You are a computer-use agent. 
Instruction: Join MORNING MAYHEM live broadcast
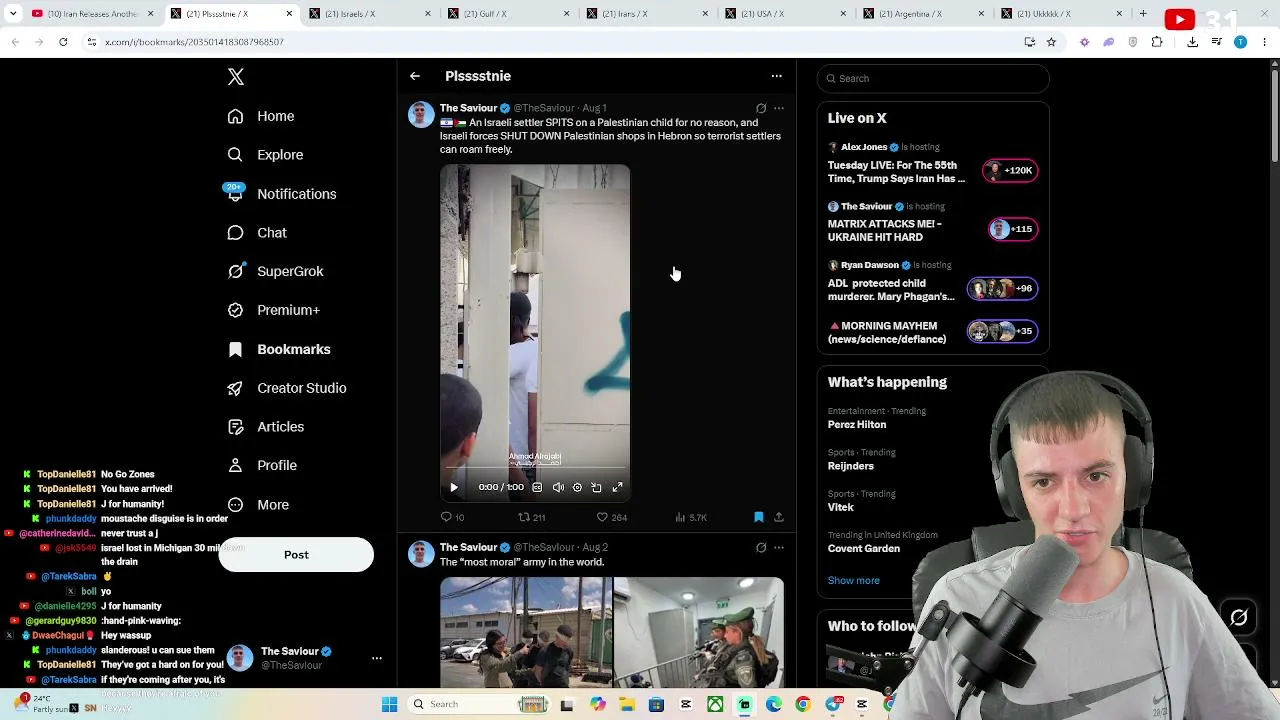click(x=933, y=332)
